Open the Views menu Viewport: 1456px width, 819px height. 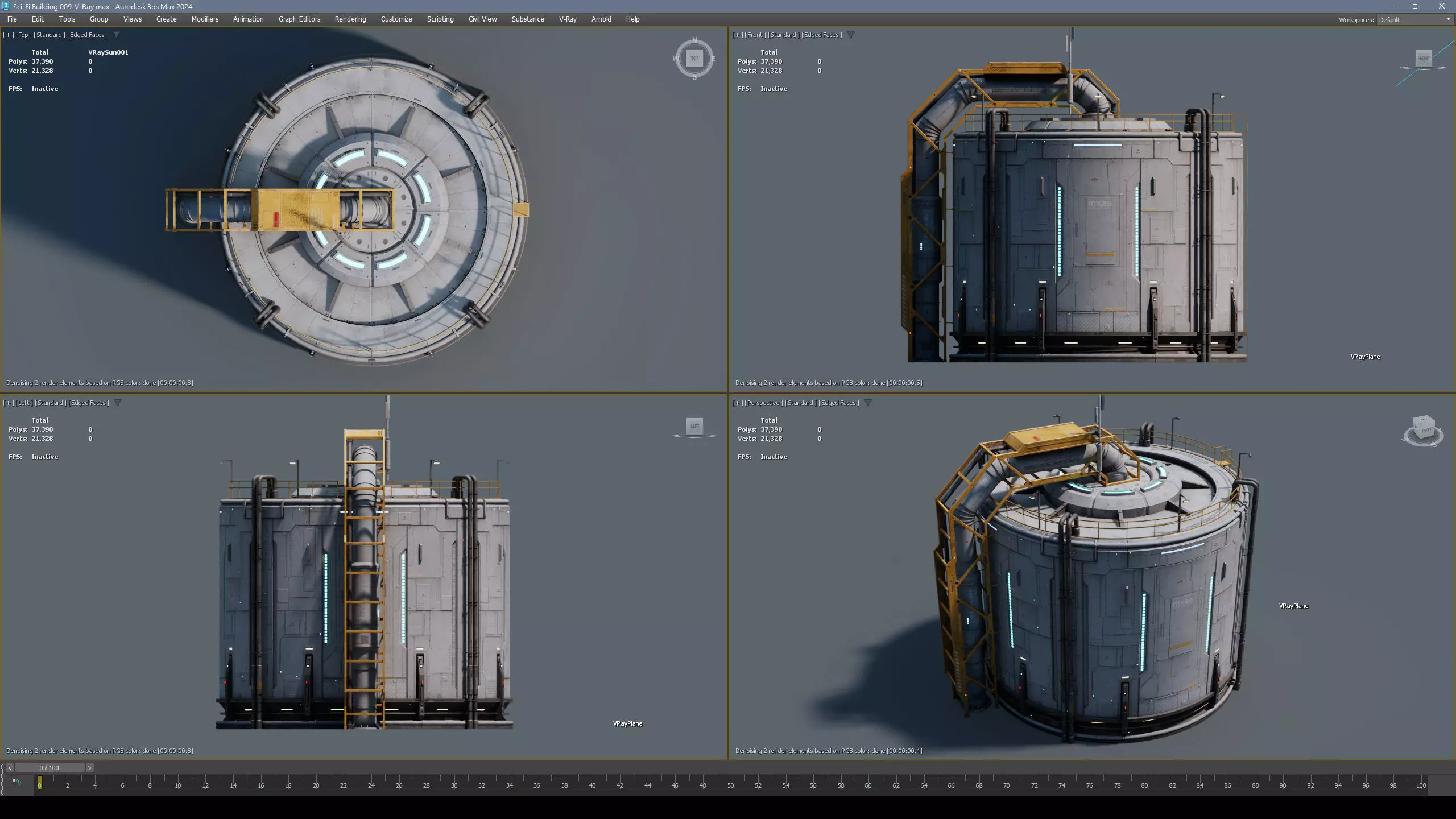pos(133,19)
